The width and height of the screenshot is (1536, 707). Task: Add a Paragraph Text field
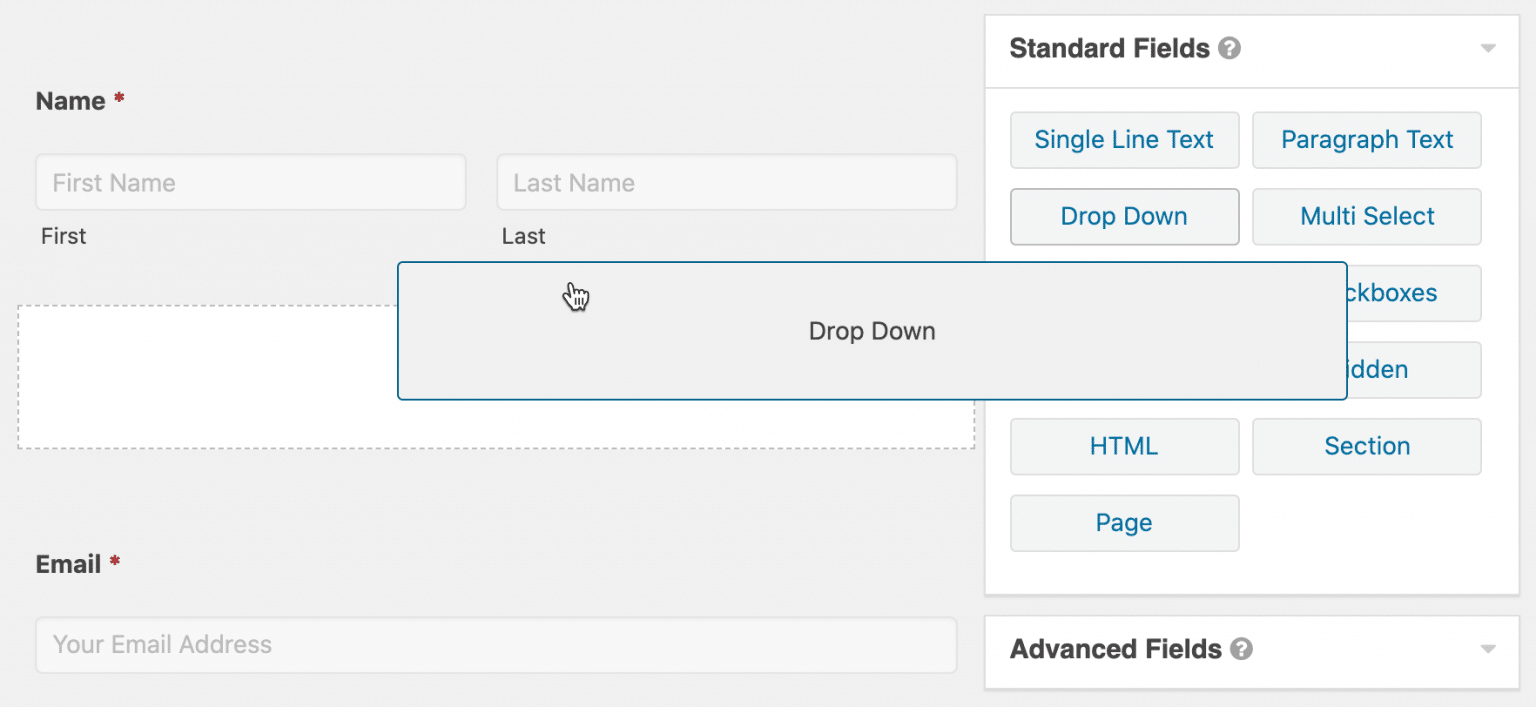coord(1367,140)
